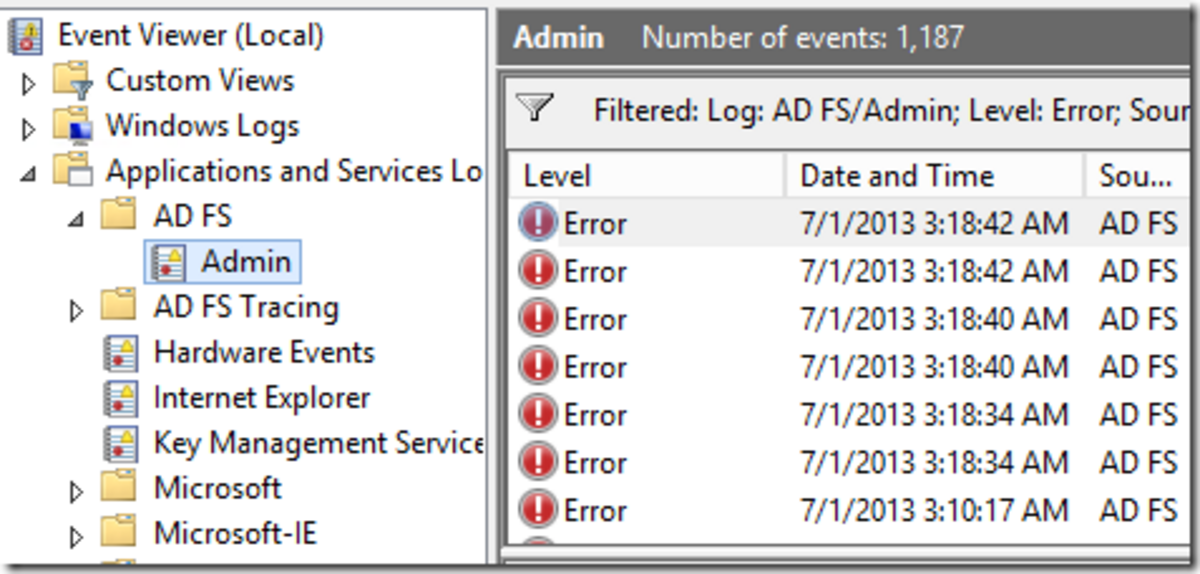Expand the AD FS Tracing node
The width and height of the screenshot is (1200, 574).
[x=77, y=311]
